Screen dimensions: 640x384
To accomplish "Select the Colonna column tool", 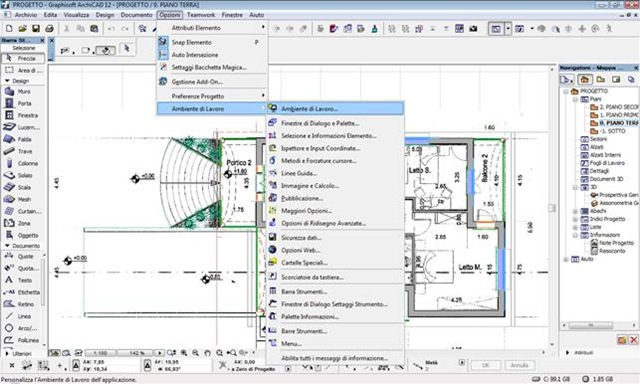I will [23, 163].
